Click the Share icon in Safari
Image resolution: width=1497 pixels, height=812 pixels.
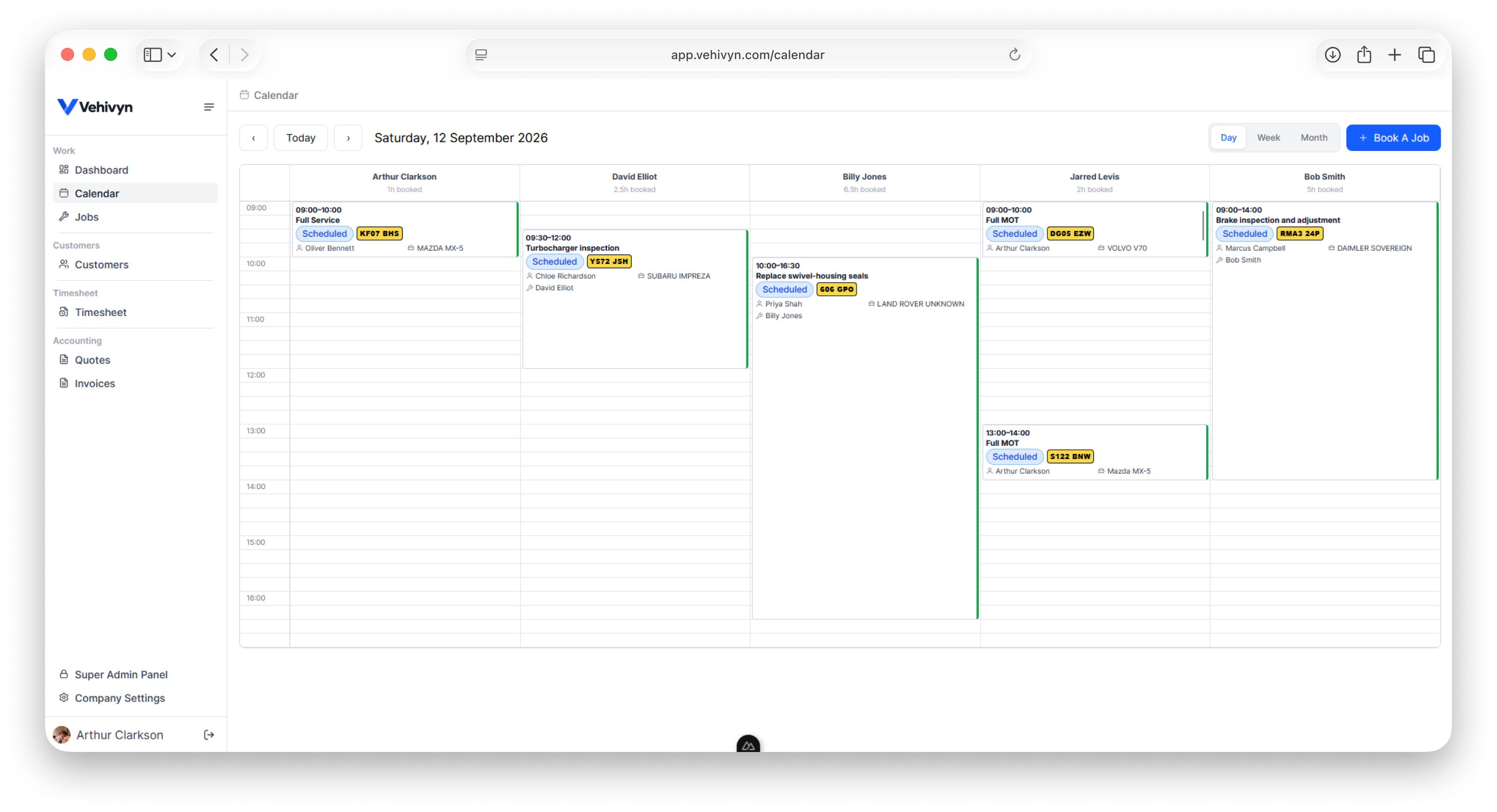[1364, 54]
